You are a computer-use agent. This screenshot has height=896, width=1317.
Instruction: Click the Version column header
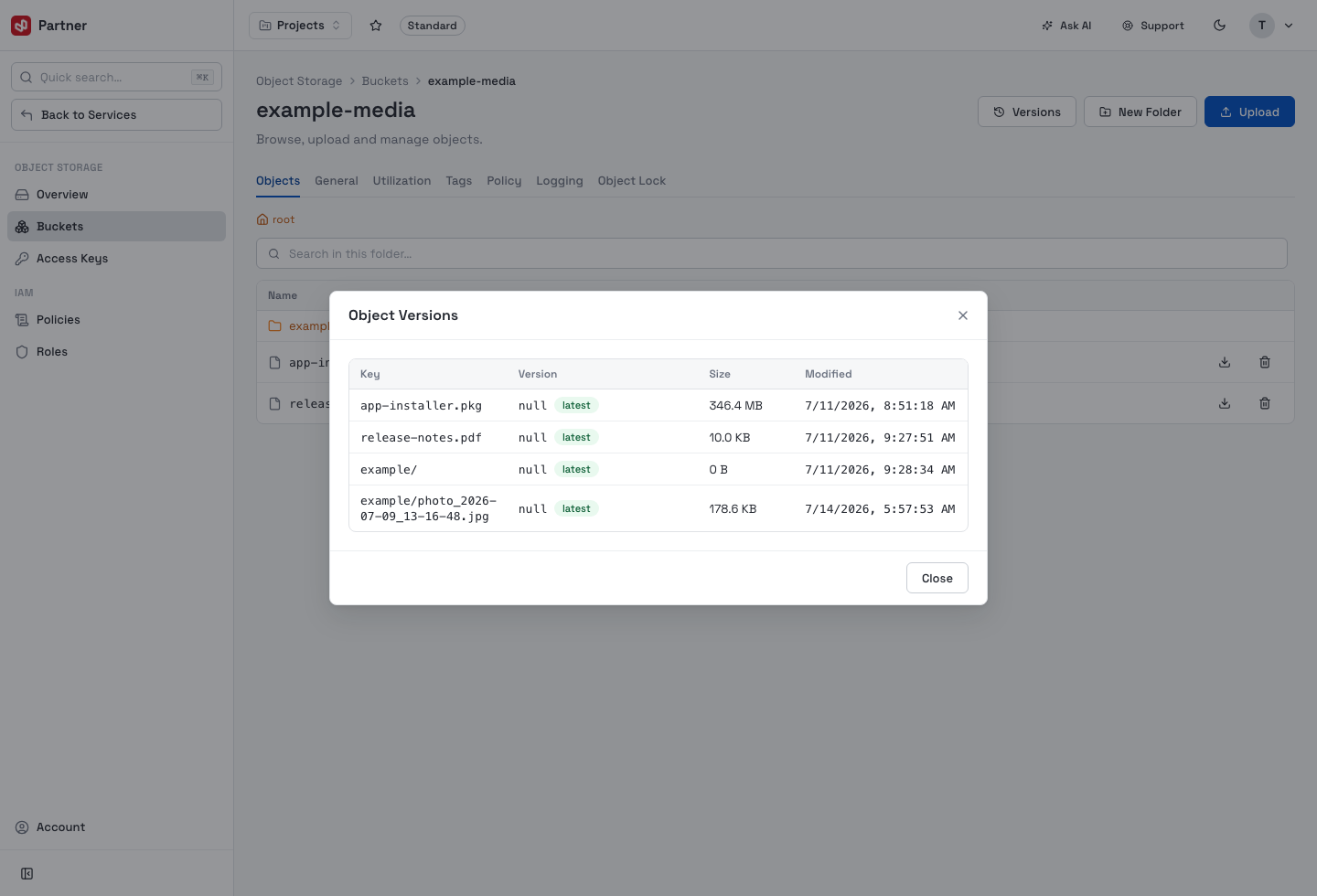coord(538,374)
